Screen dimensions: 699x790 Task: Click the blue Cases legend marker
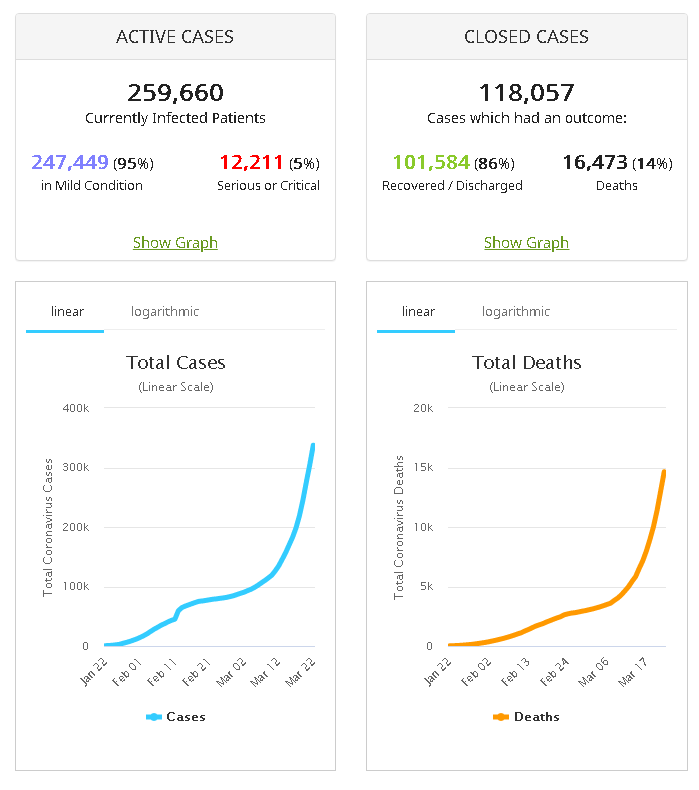point(154,717)
